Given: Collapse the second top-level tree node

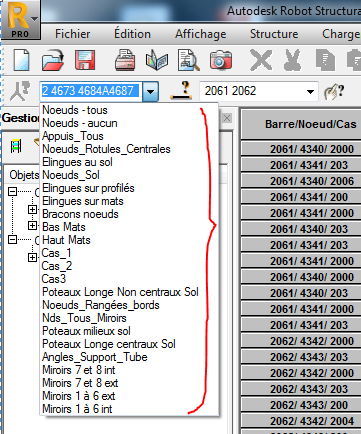Looking at the screenshot, I should [x=12, y=239].
